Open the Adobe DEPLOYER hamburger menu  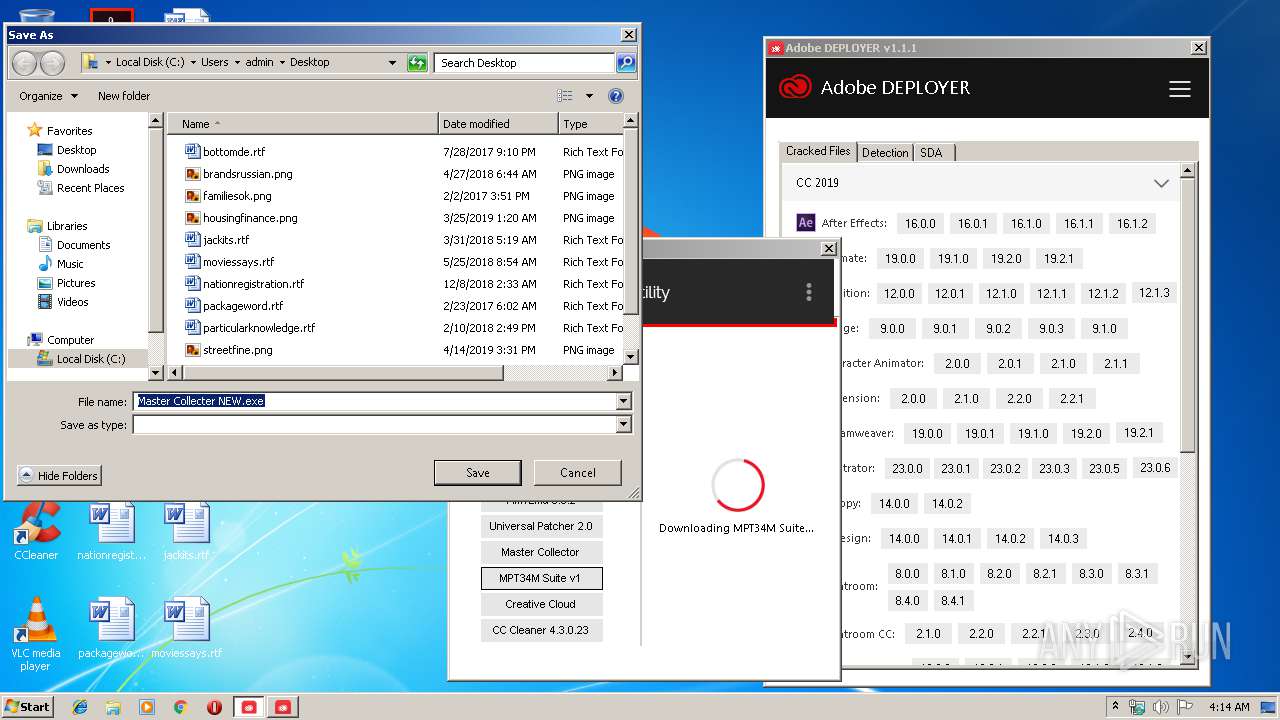pos(1180,89)
